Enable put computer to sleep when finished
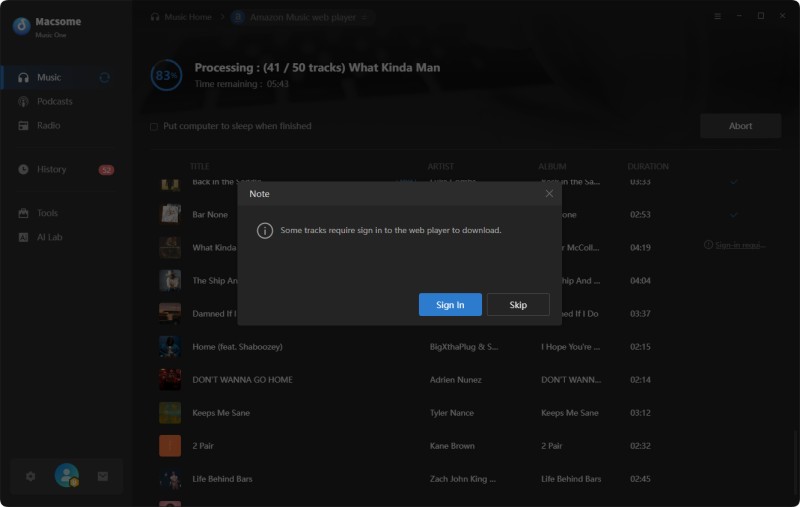 click(154, 127)
